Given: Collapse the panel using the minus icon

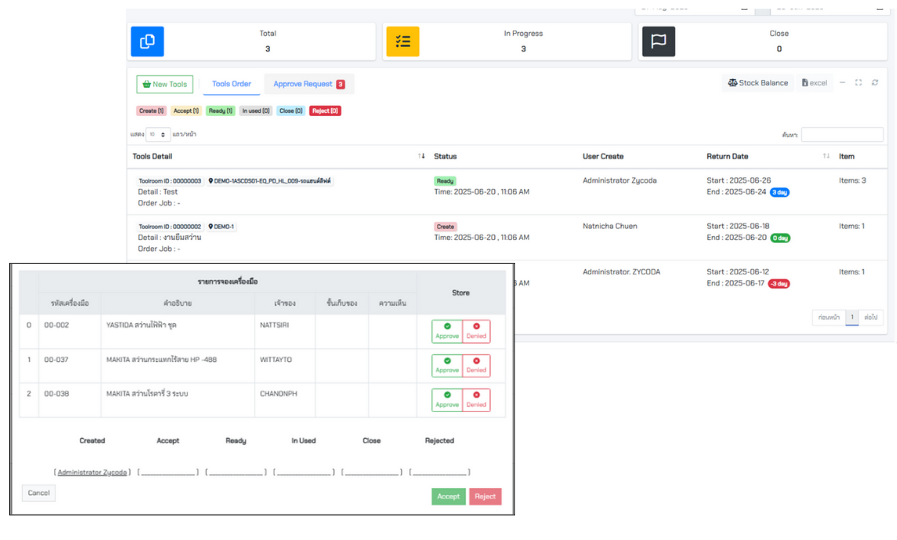Looking at the screenshot, I should click(x=842, y=83).
